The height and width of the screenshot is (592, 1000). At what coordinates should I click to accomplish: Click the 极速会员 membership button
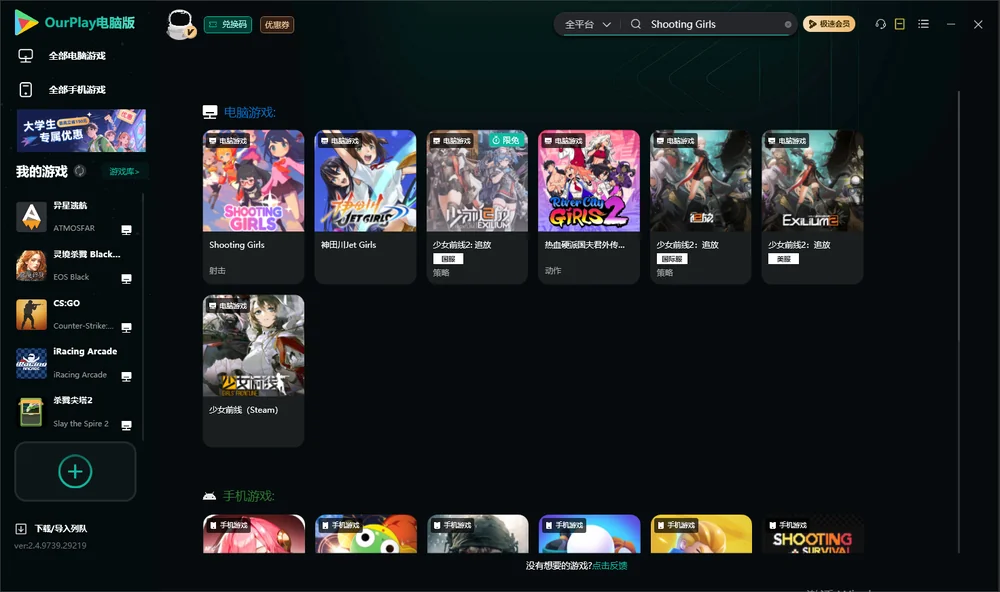829,24
